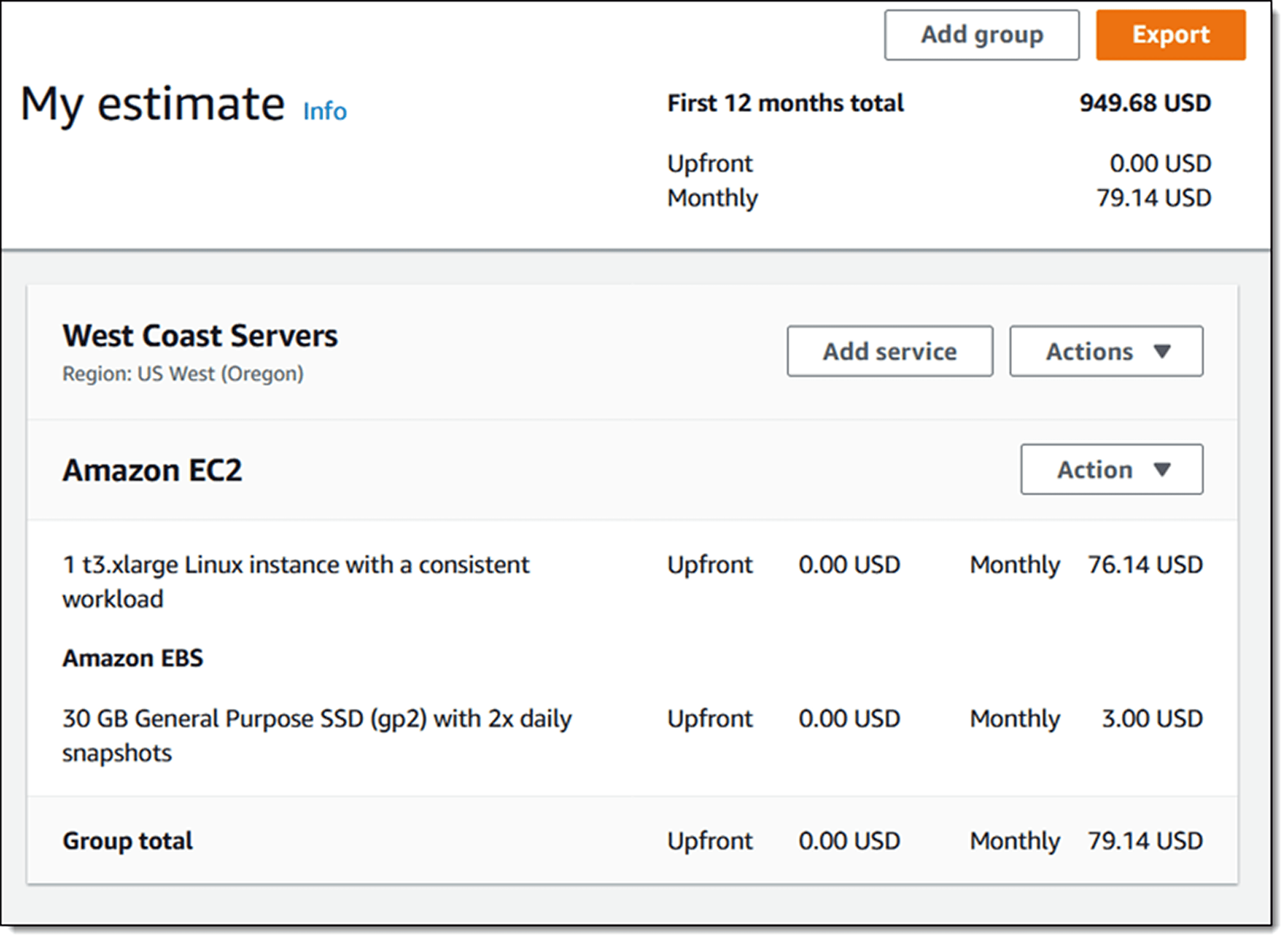The height and width of the screenshot is (942, 1288).
Task: Export the estimate with the orange button
Action: point(1171,35)
